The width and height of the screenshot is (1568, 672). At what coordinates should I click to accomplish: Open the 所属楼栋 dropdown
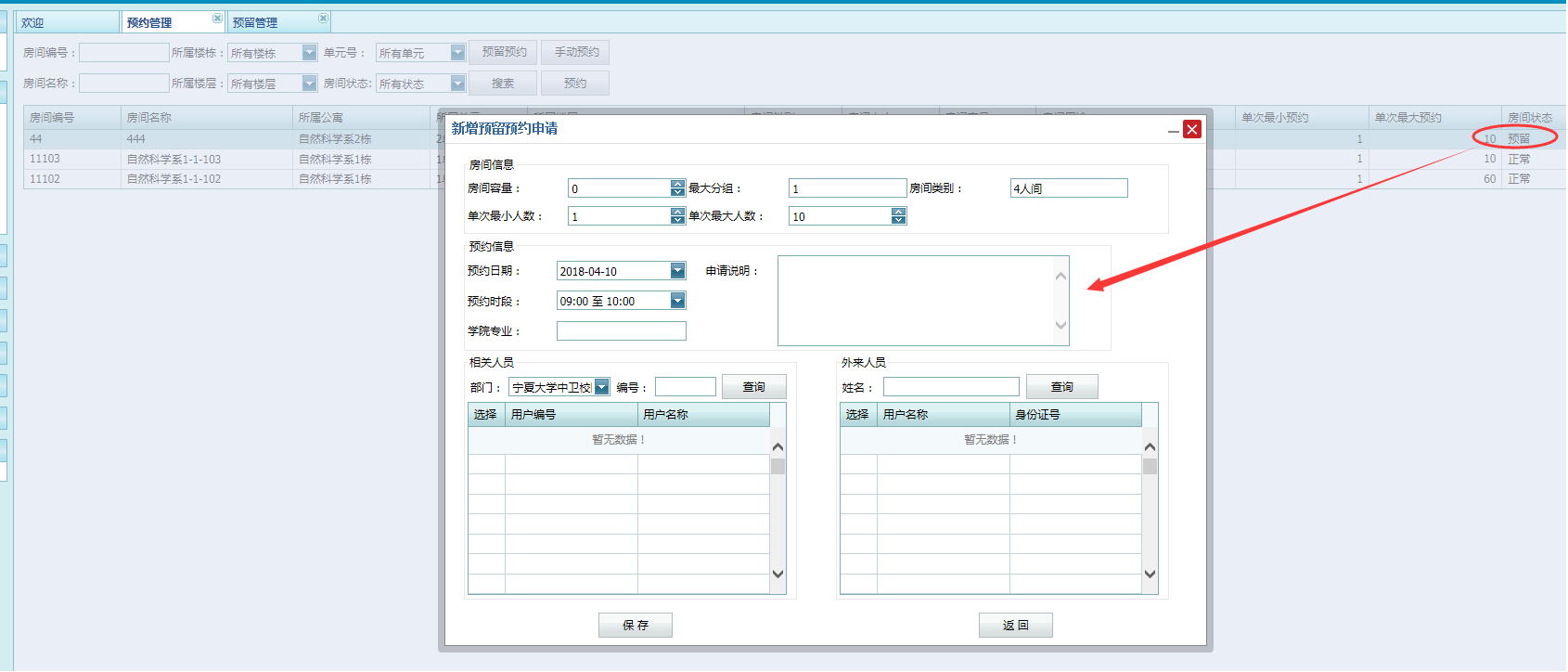click(x=309, y=53)
